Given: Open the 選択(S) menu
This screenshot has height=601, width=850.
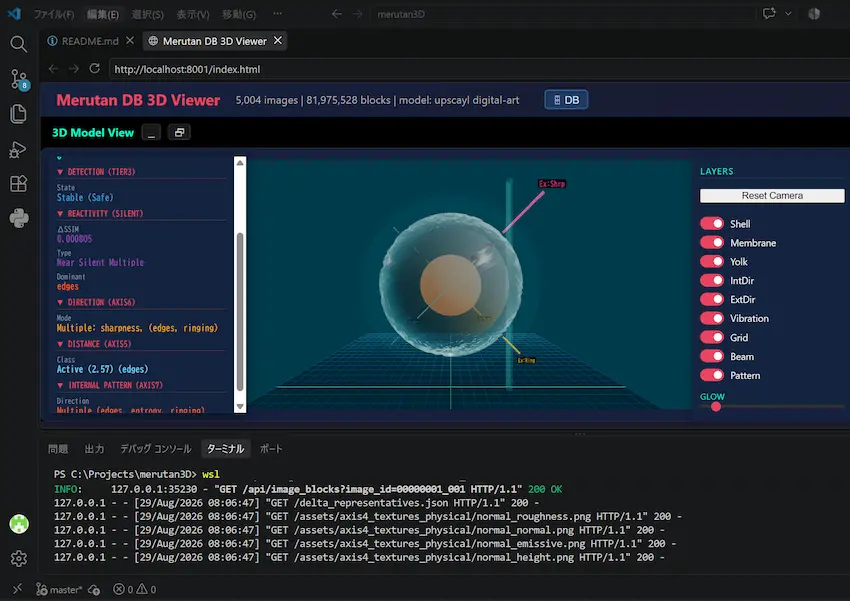Looking at the screenshot, I should (147, 14).
